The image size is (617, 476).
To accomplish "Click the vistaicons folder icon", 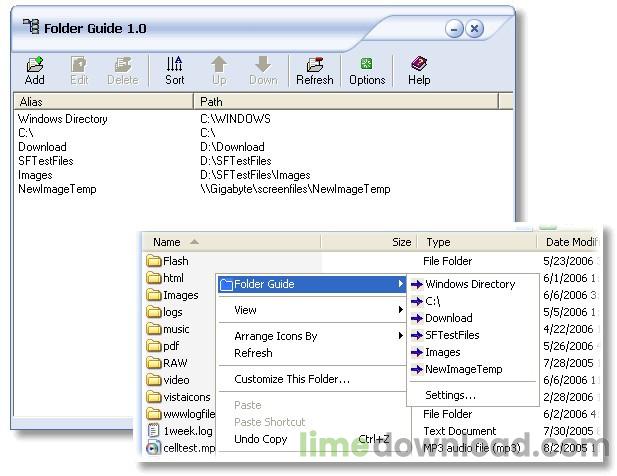I will [x=154, y=397].
